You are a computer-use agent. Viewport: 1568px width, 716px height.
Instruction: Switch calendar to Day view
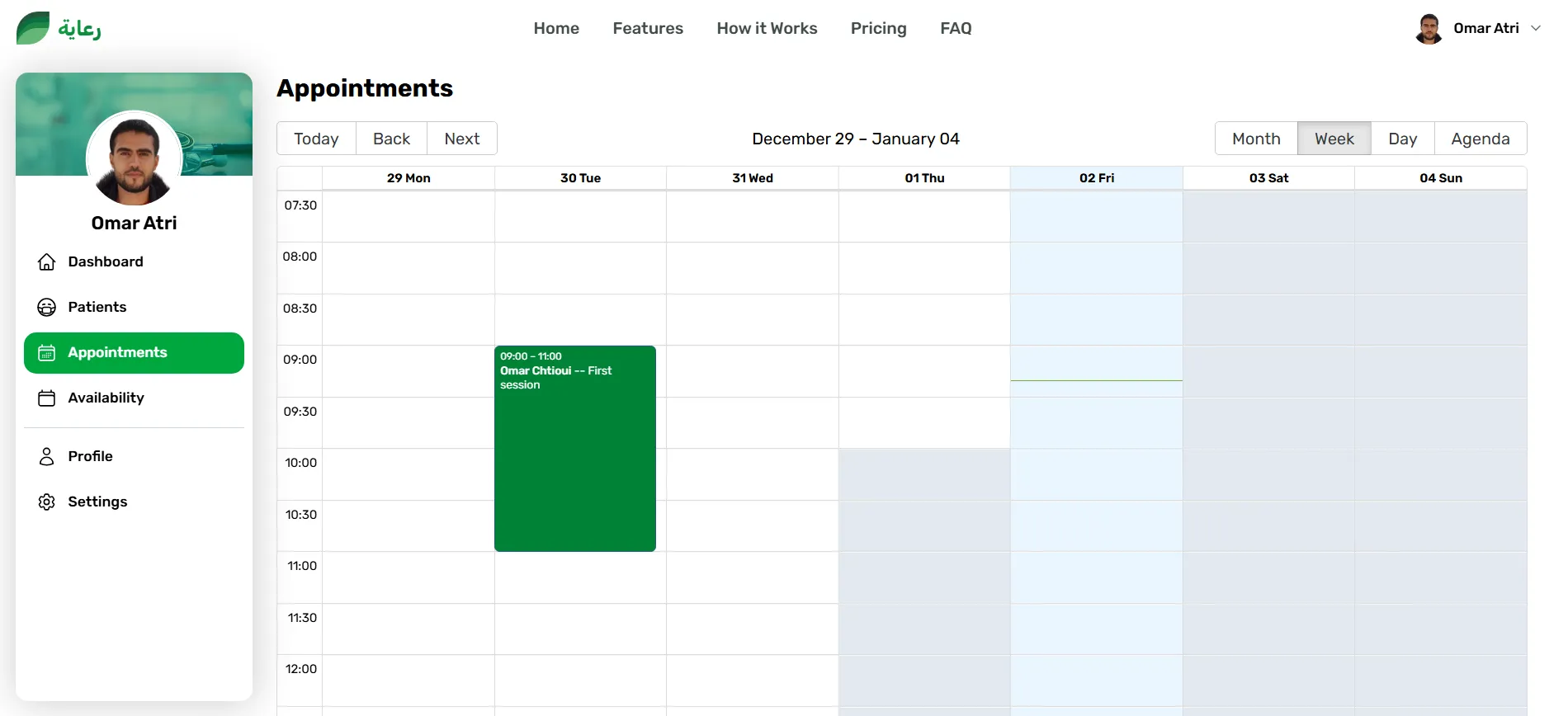[x=1402, y=139]
